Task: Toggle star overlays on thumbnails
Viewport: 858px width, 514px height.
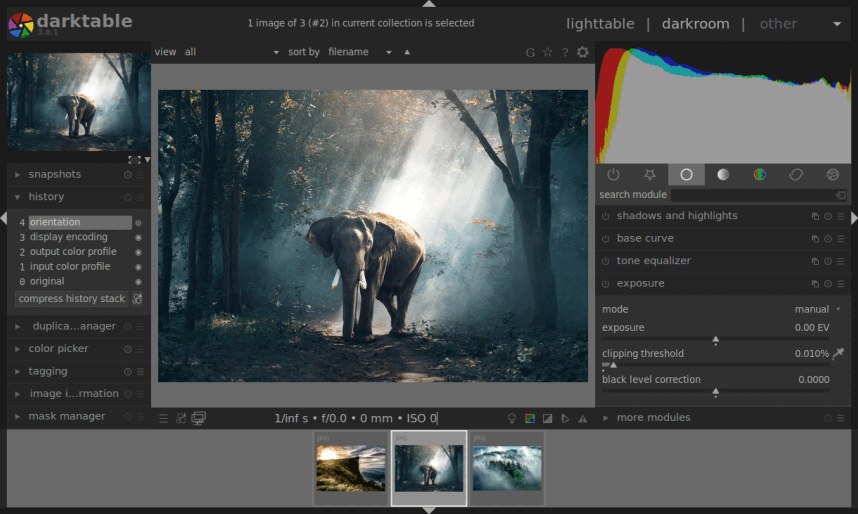Action: (x=547, y=52)
